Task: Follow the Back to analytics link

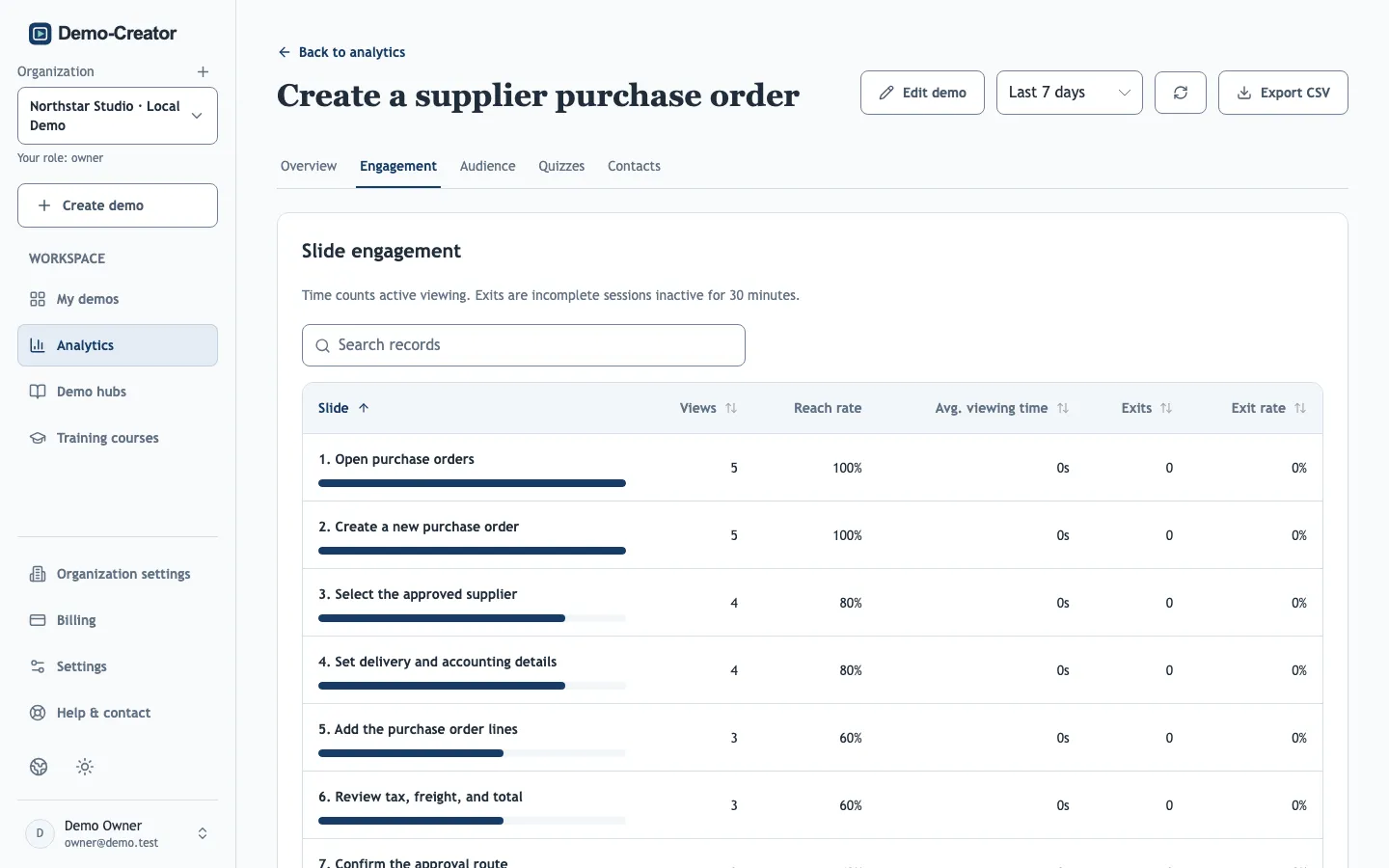Action: [x=341, y=52]
